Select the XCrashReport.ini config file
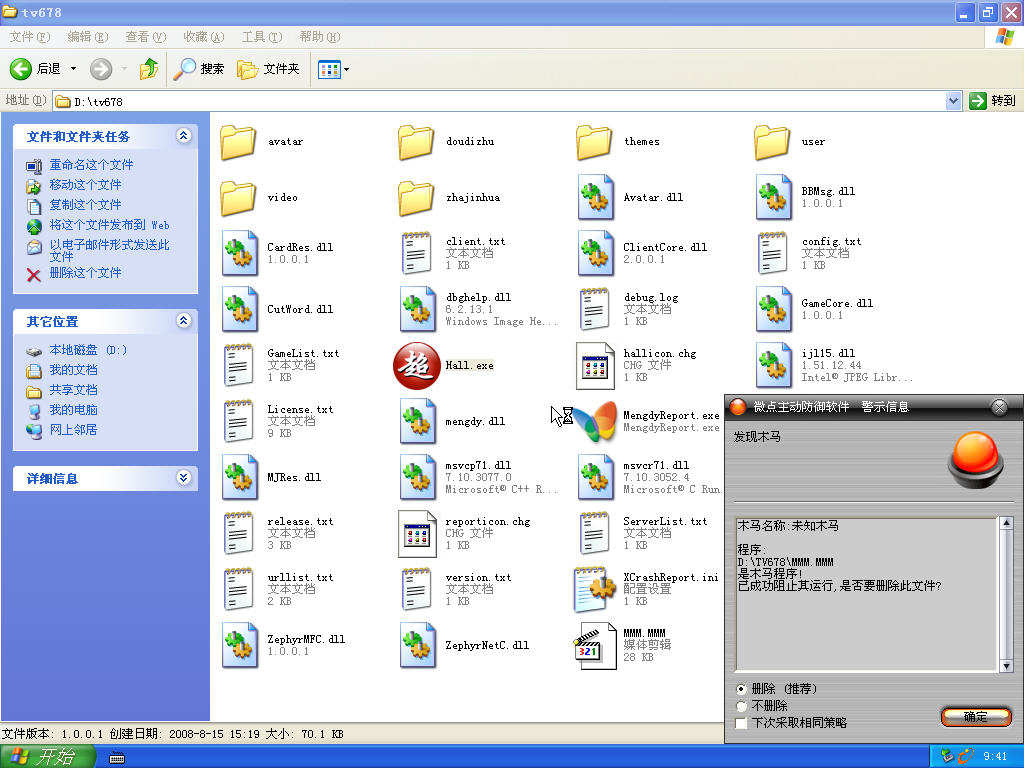Screen dimensions: 1024x768 595,590
